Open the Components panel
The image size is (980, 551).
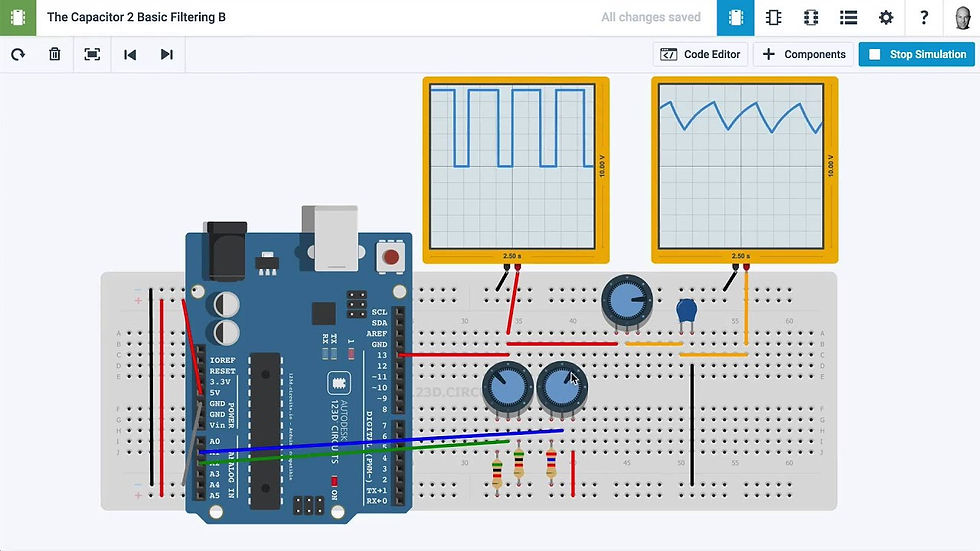804,54
